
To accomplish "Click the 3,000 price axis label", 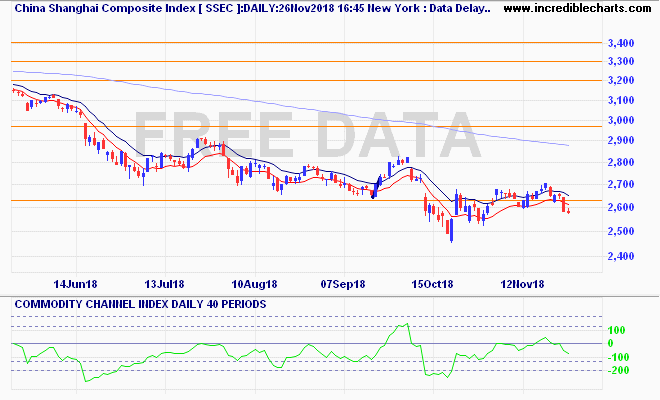I will pyautogui.click(x=621, y=120).
